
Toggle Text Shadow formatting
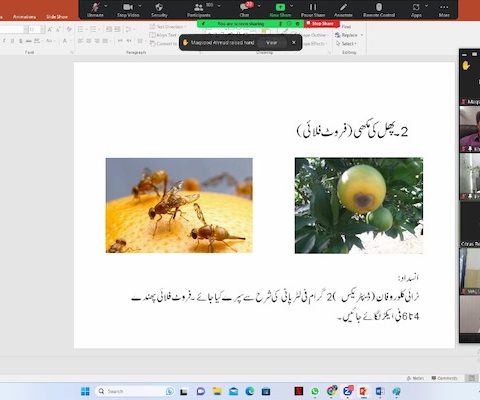coord(21,41)
